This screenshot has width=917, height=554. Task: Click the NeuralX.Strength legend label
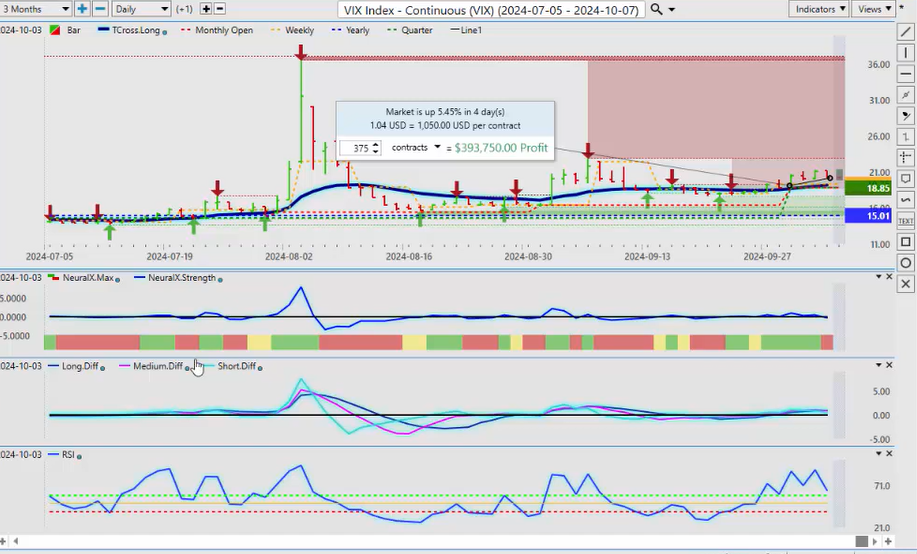coord(182,277)
